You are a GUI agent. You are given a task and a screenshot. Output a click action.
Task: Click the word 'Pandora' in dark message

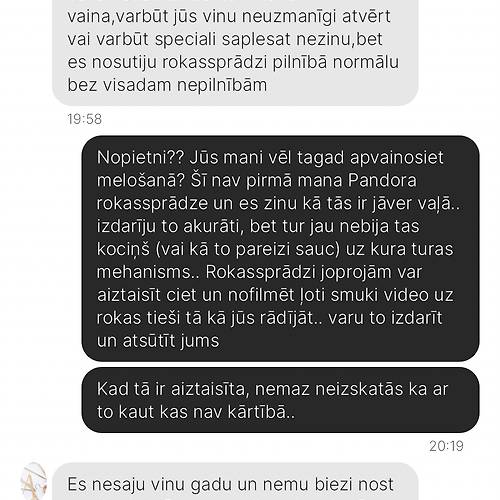pyautogui.click(x=382, y=180)
